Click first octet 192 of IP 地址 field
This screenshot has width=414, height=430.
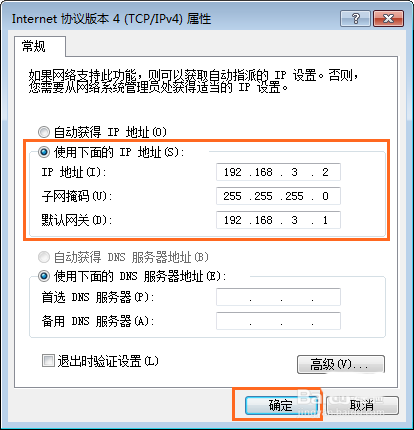click(233, 172)
